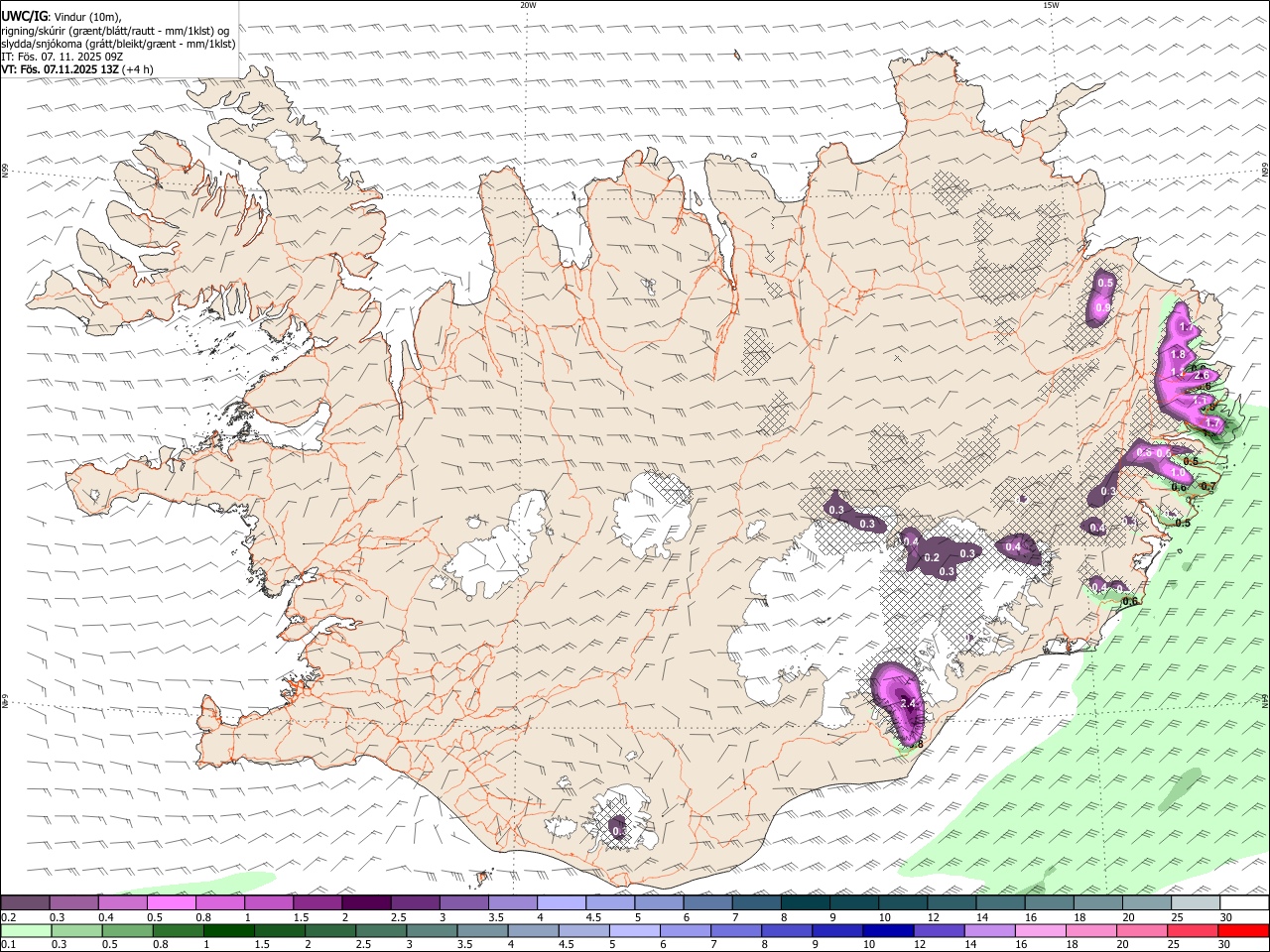Pick the white upper swatch labeled 30
The width and height of the screenshot is (1270, 952).
[1244, 902]
